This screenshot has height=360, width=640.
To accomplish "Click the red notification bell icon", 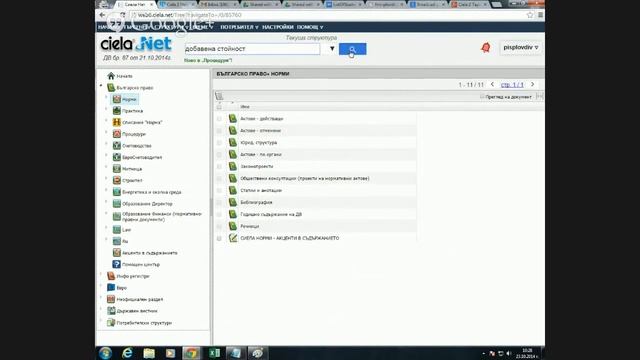I will (486, 48).
